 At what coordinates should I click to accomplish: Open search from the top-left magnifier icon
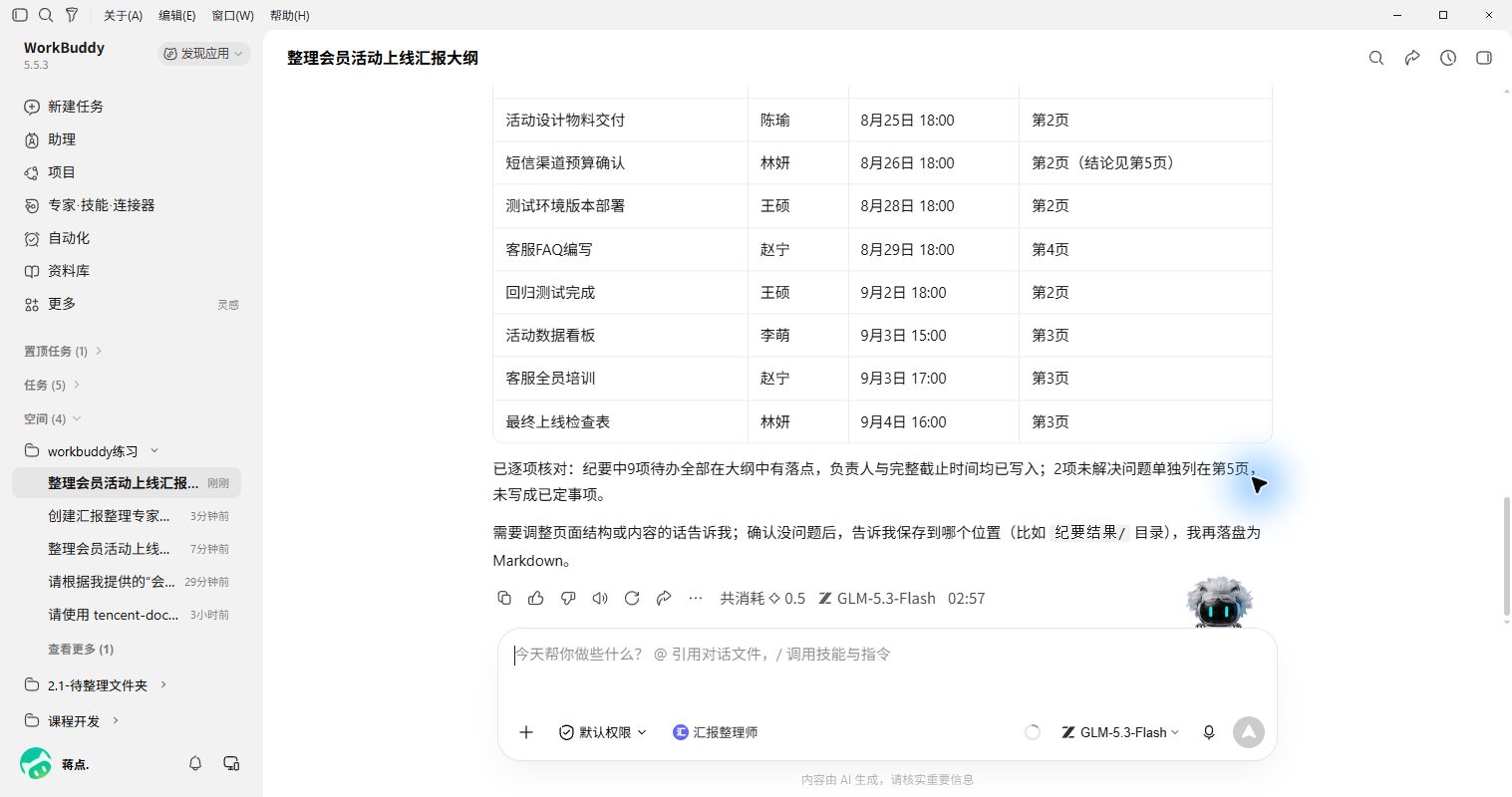(x=46, y=15)
